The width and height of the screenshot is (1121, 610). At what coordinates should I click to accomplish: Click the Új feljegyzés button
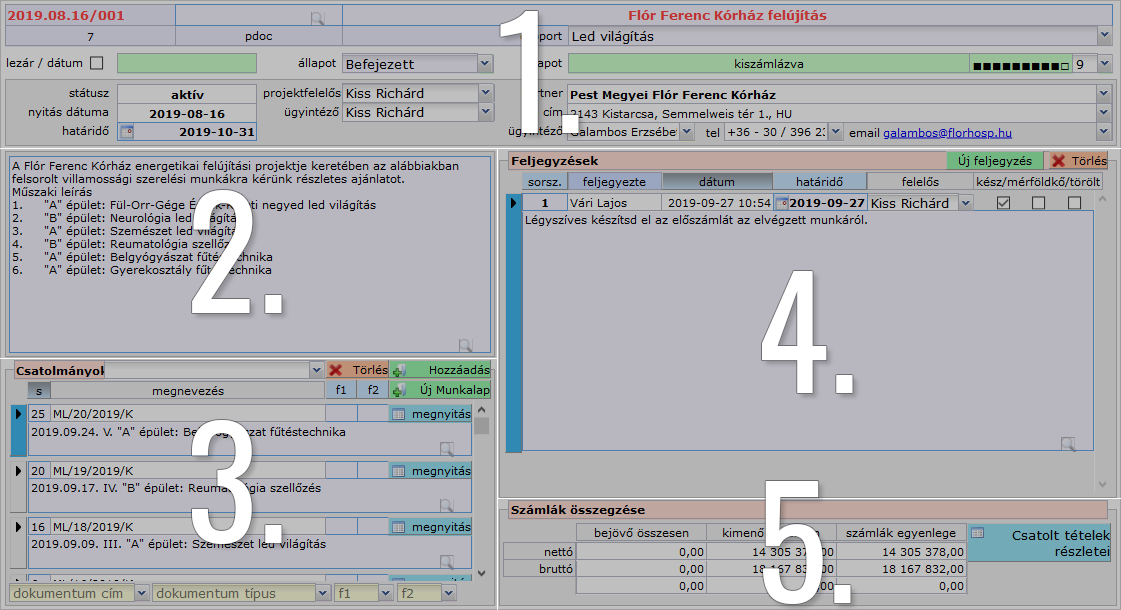[994, 160]
